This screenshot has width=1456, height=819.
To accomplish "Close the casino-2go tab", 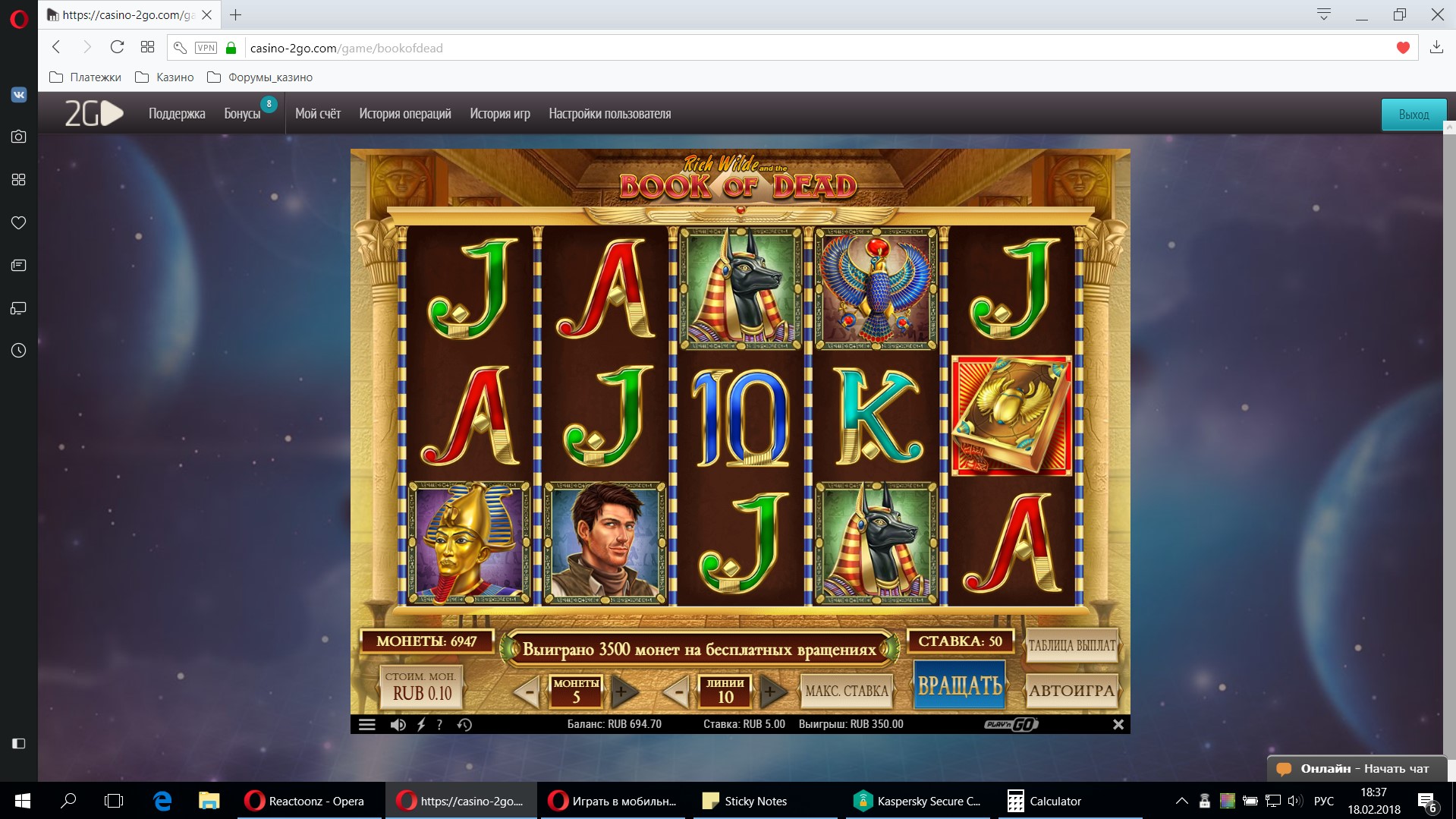I will [206, 14].
